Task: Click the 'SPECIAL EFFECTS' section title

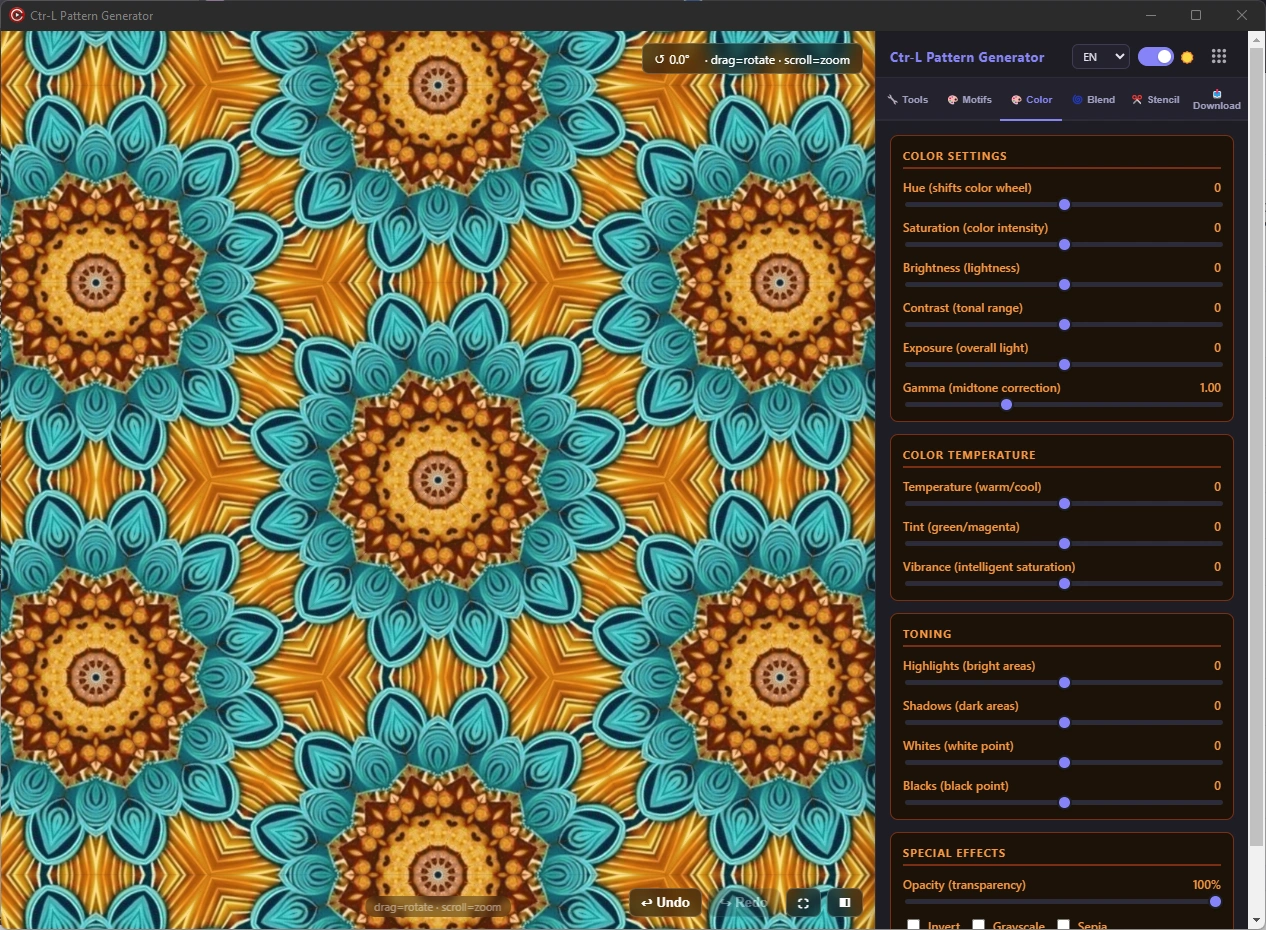Action: tap(954, 853)
